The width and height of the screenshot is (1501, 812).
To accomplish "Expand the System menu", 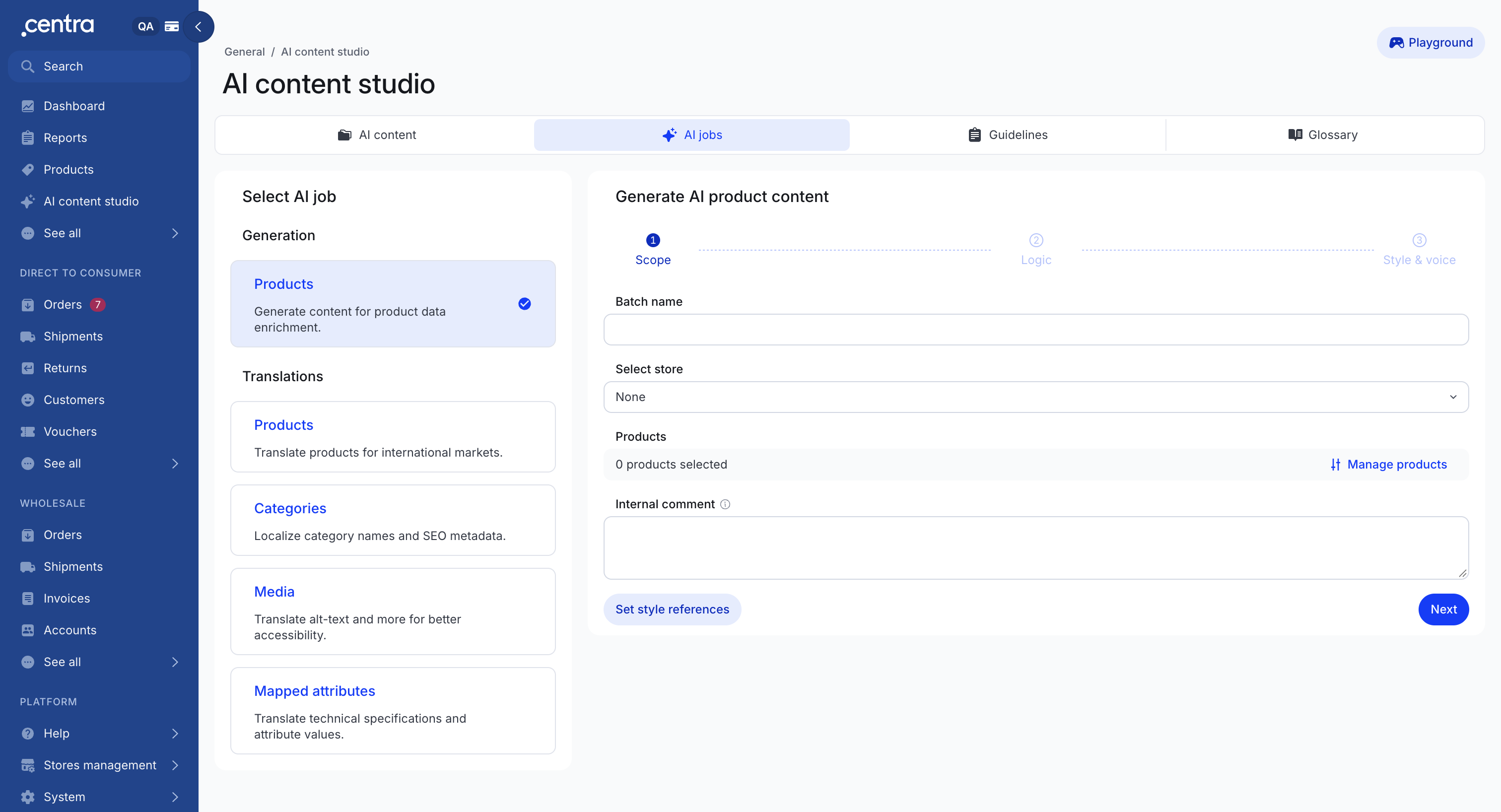I will 99,797.
